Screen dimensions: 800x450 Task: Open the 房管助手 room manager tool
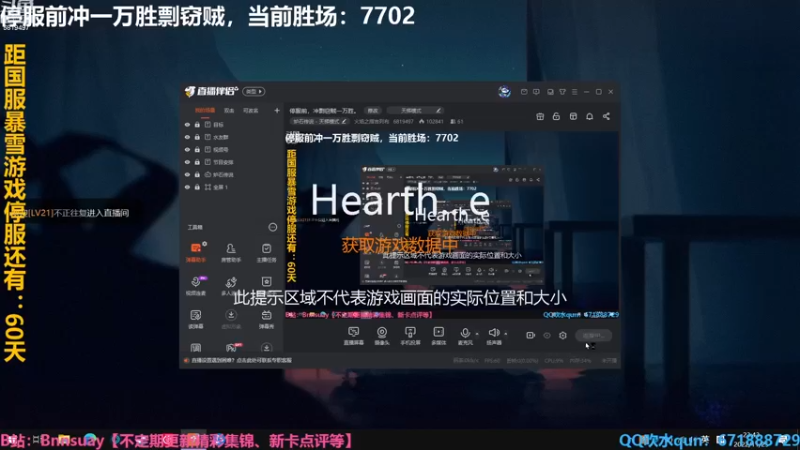coord(231,252)
